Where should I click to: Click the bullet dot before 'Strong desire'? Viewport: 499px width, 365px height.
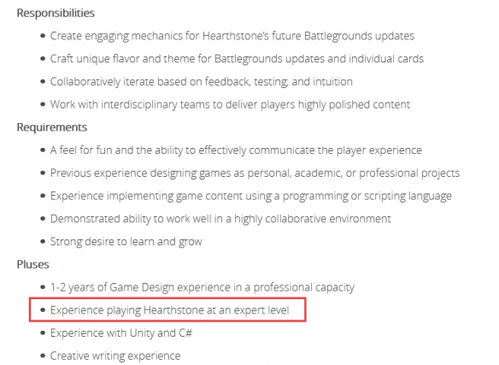click(42, 241)
